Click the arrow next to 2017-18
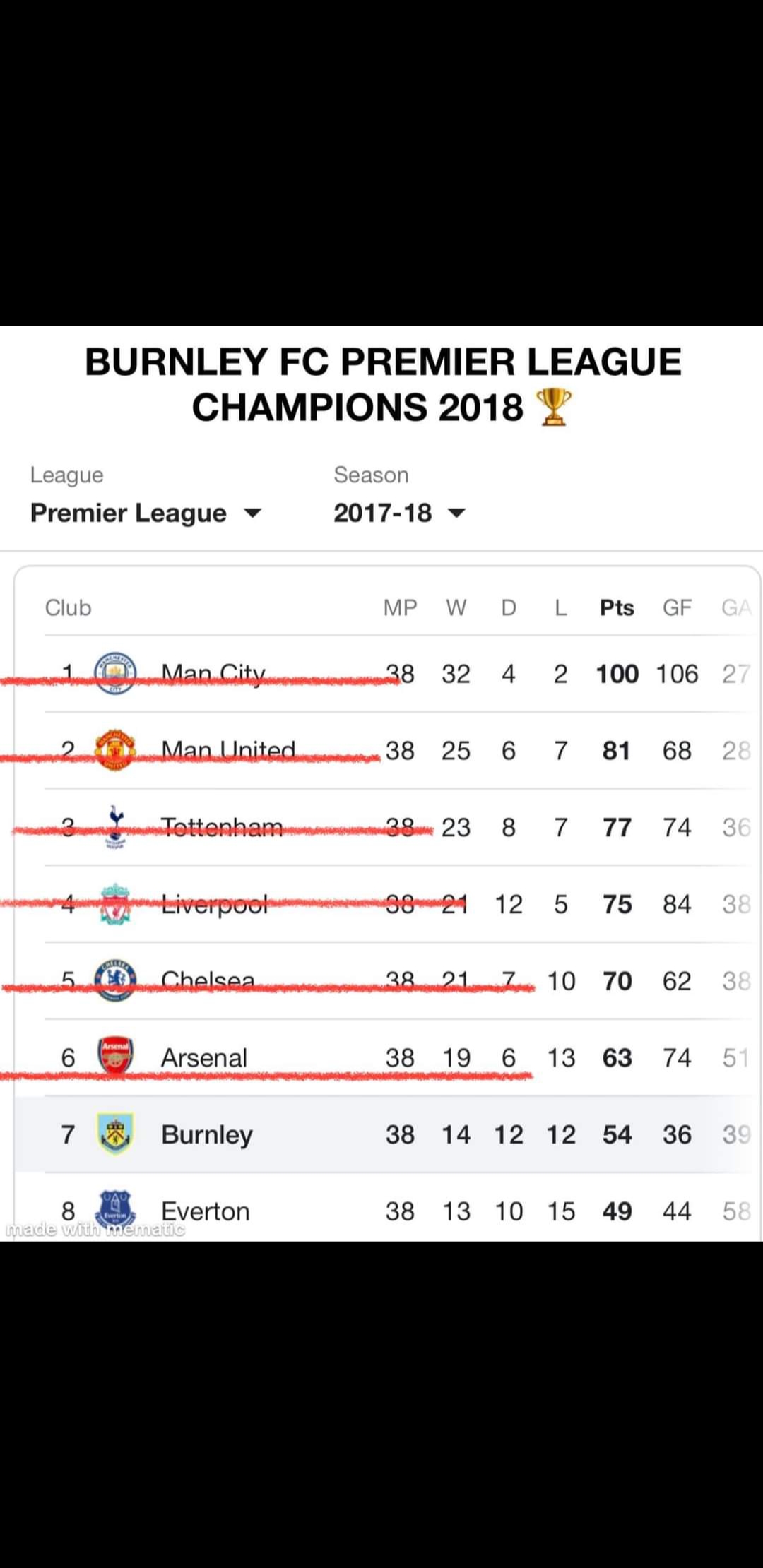The image size is (763, 1568). coord(457,513)
